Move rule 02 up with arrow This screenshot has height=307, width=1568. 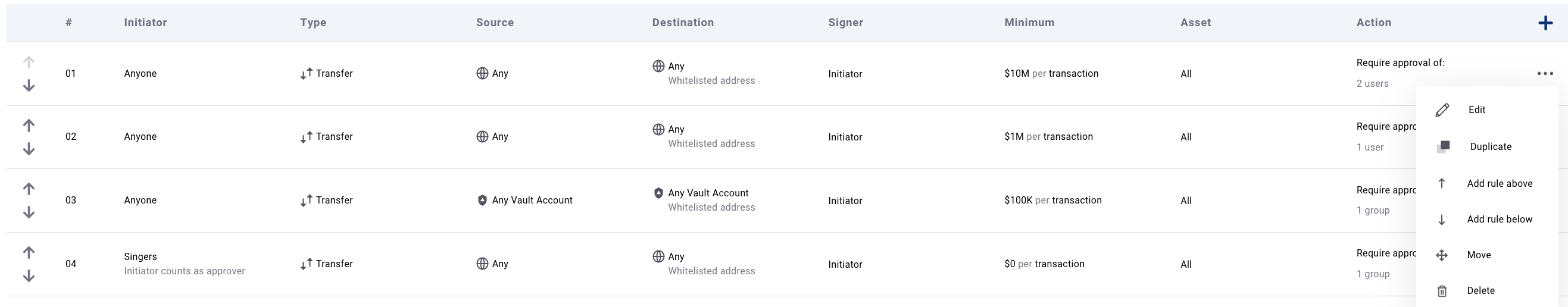click(29, 125)
